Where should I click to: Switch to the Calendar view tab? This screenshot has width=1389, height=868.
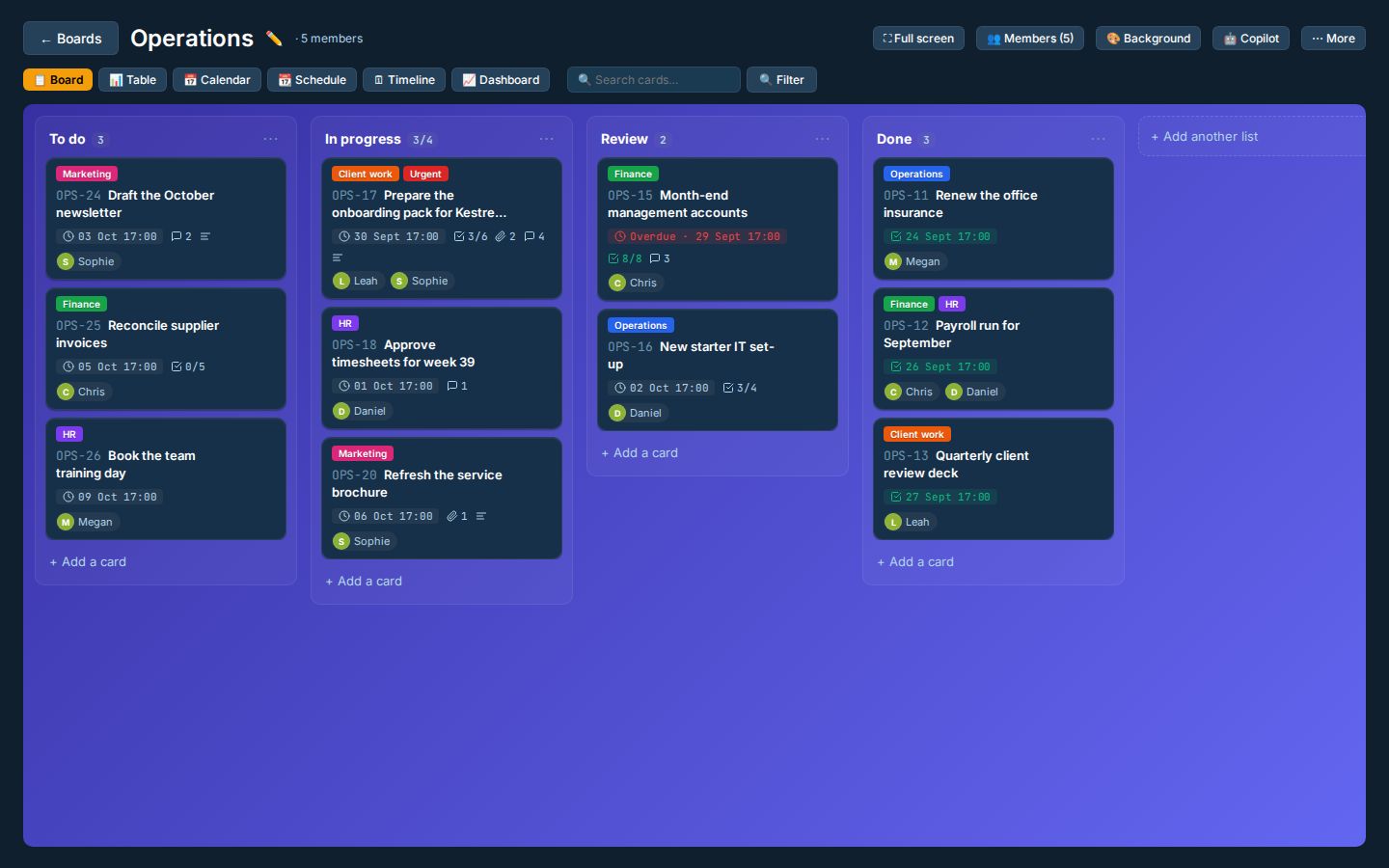tap(217, 80)
